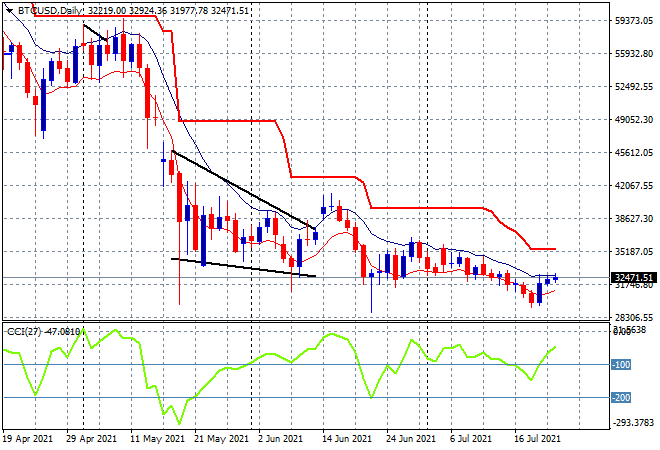Click the -293.3783 CCI scale value
This screenshot has width=660, height=450.
[x=634, y=422]
